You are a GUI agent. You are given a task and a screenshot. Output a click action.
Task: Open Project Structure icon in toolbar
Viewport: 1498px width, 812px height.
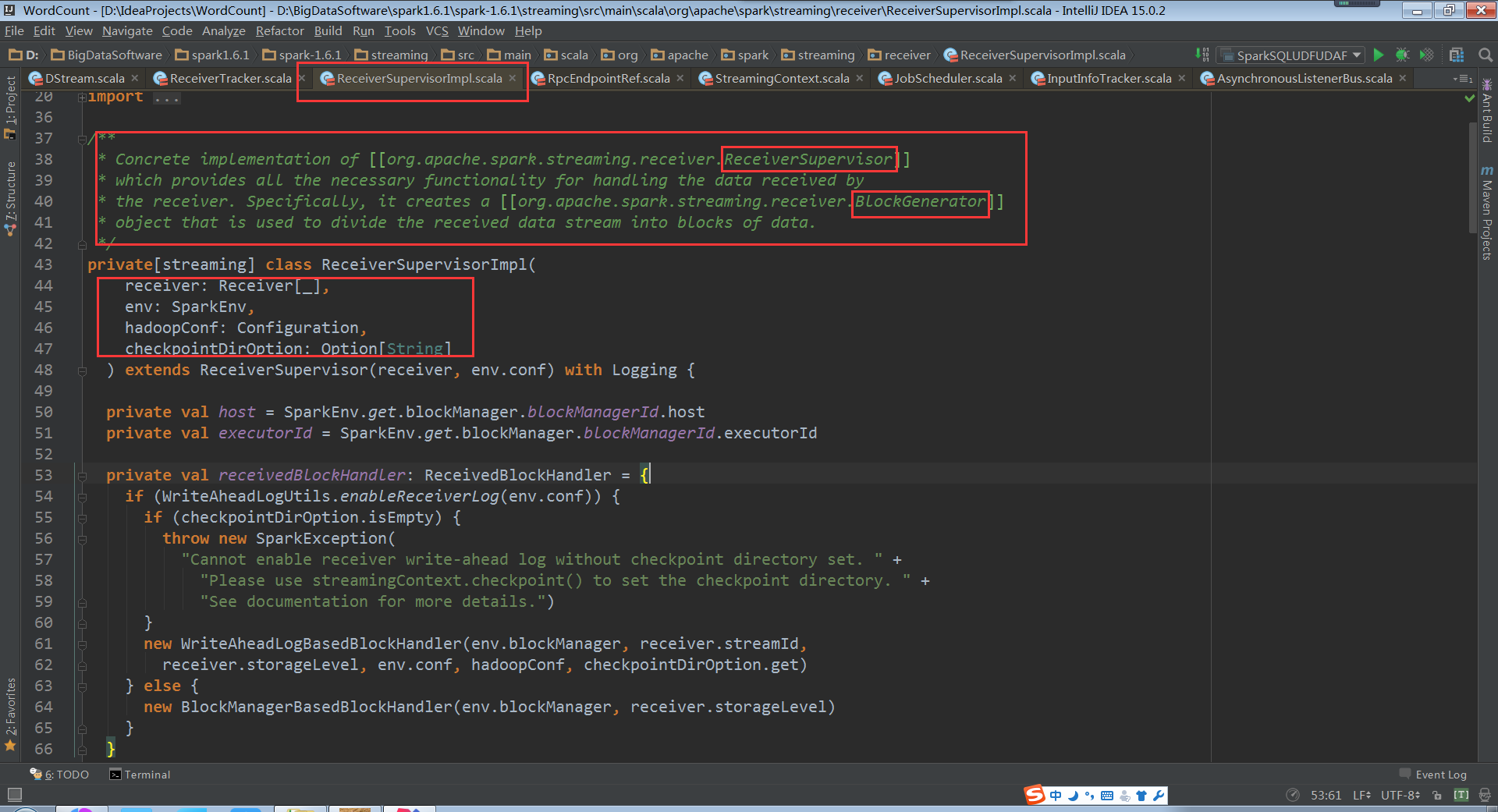1457,55
